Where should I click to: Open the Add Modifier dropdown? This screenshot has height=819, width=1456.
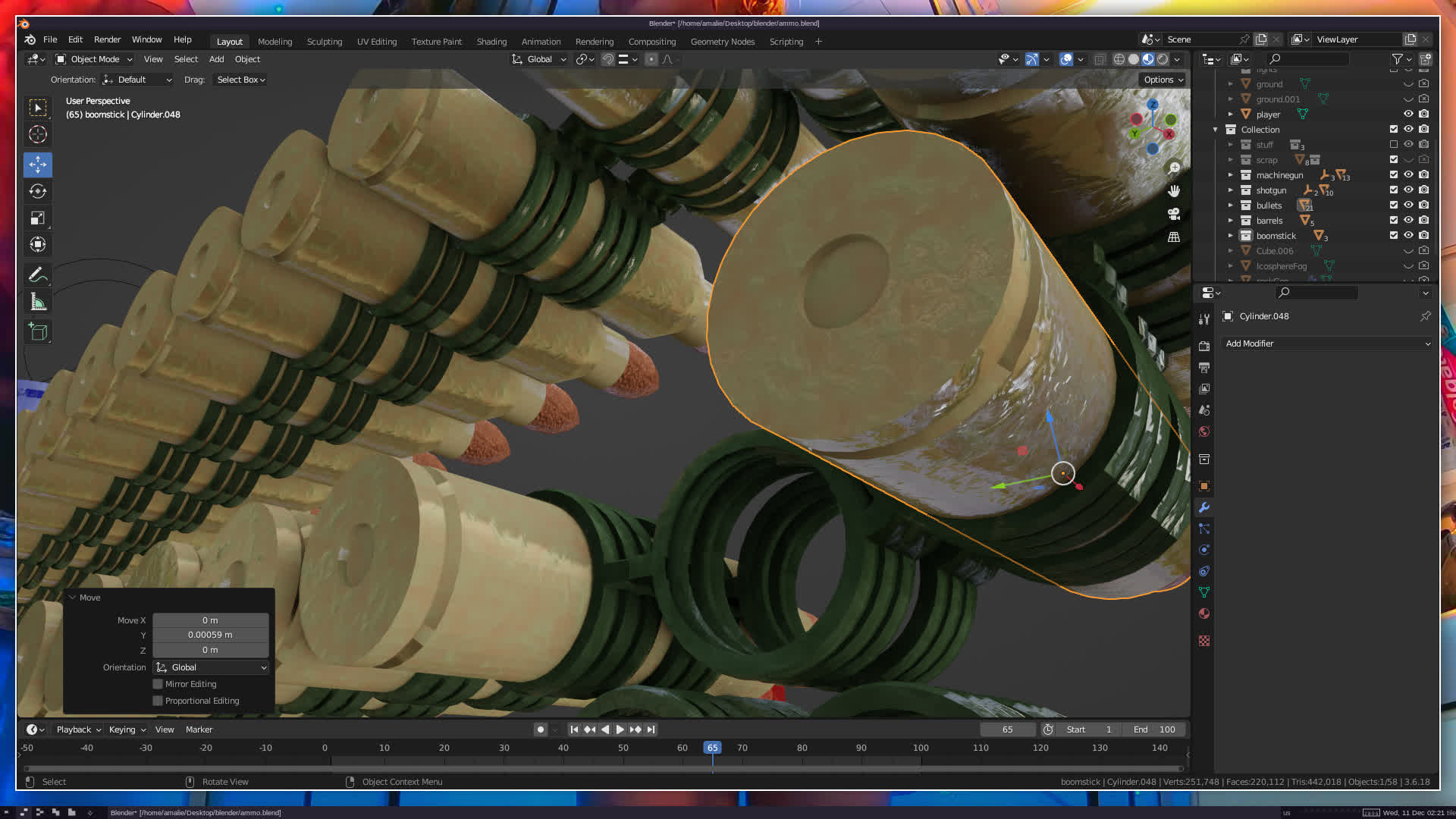pos(1327,344)
